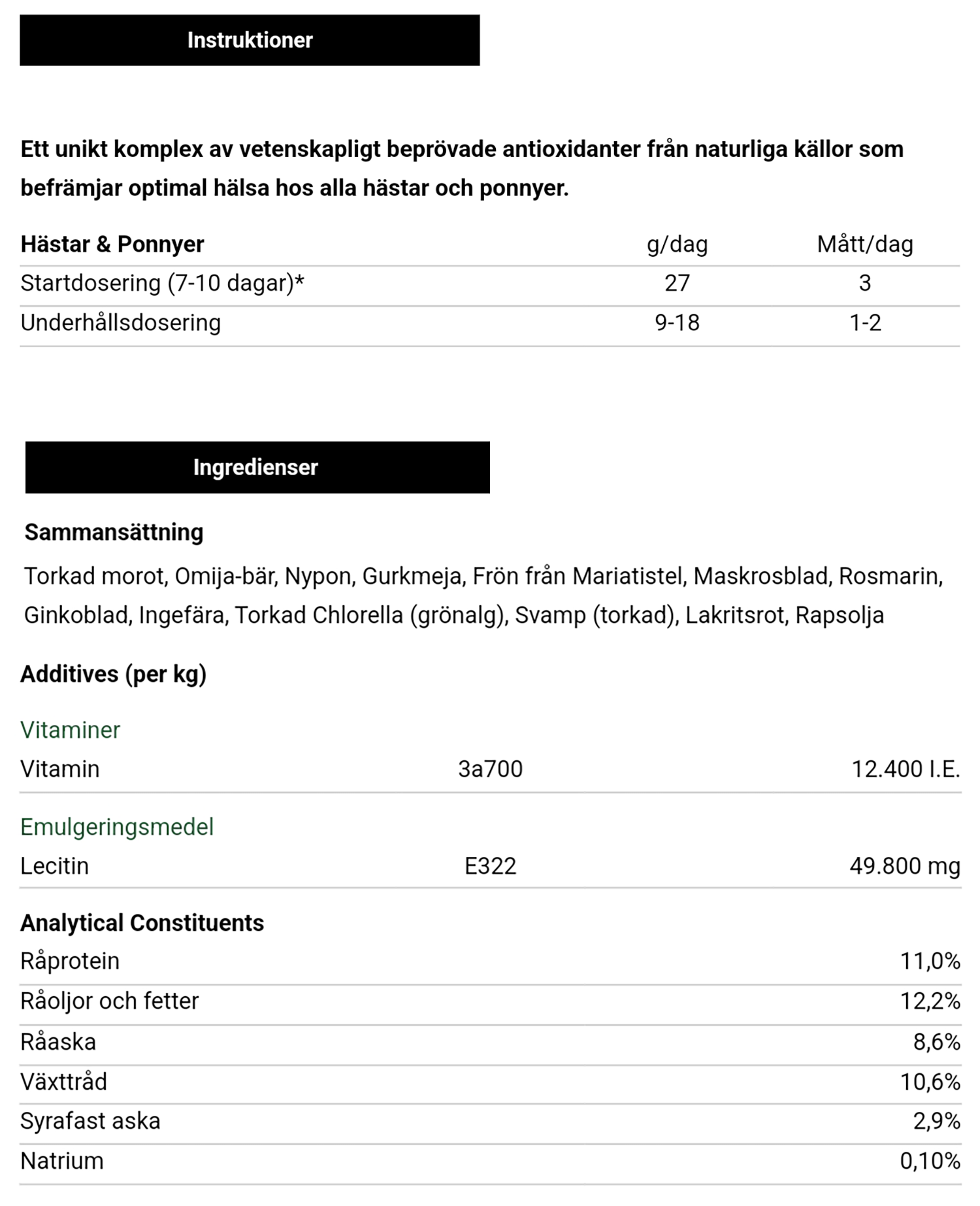Screen dimensions: 980x1206
Task: Select the Underhållsdosering row
Action: point(490,324)
